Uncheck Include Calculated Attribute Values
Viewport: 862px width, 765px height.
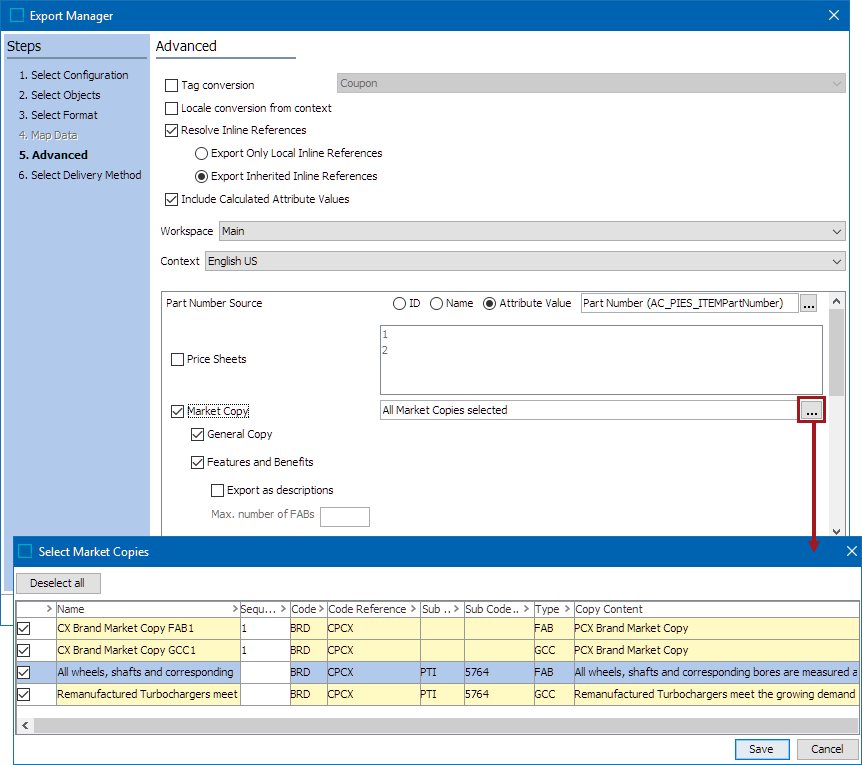(172, 199)
